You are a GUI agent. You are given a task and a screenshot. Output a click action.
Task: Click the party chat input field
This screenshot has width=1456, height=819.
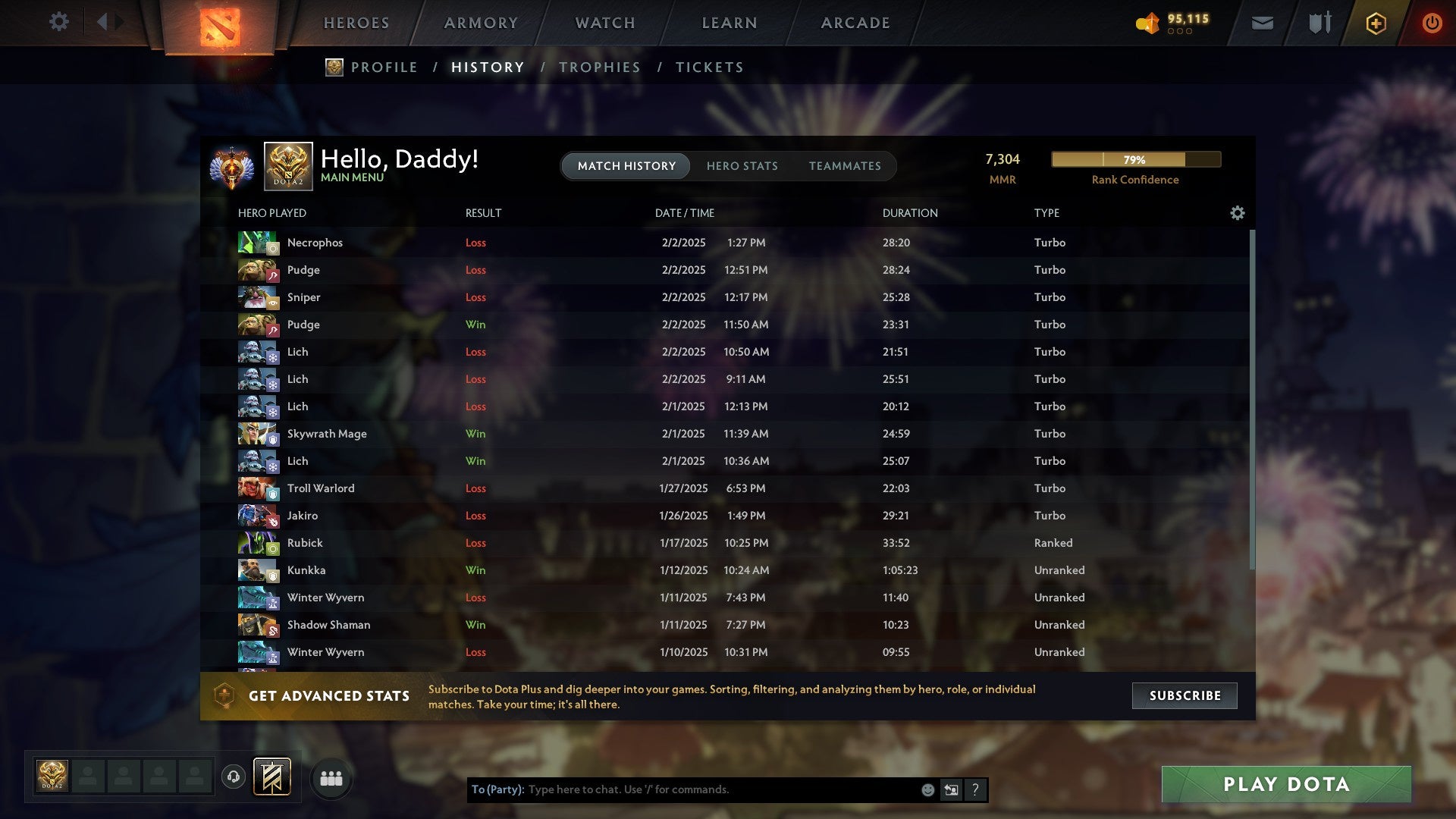click(x=720, y=790)
